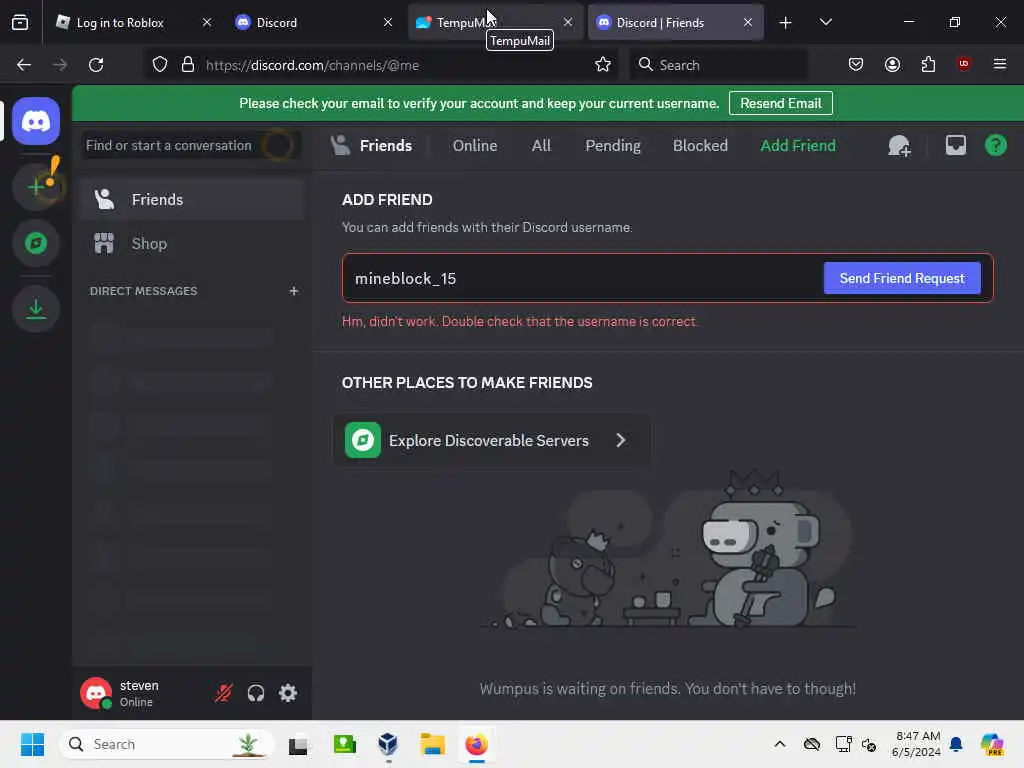Create DM with plus next to Direct Messages
Screen dimensions: 1024x768
[294, 291]
